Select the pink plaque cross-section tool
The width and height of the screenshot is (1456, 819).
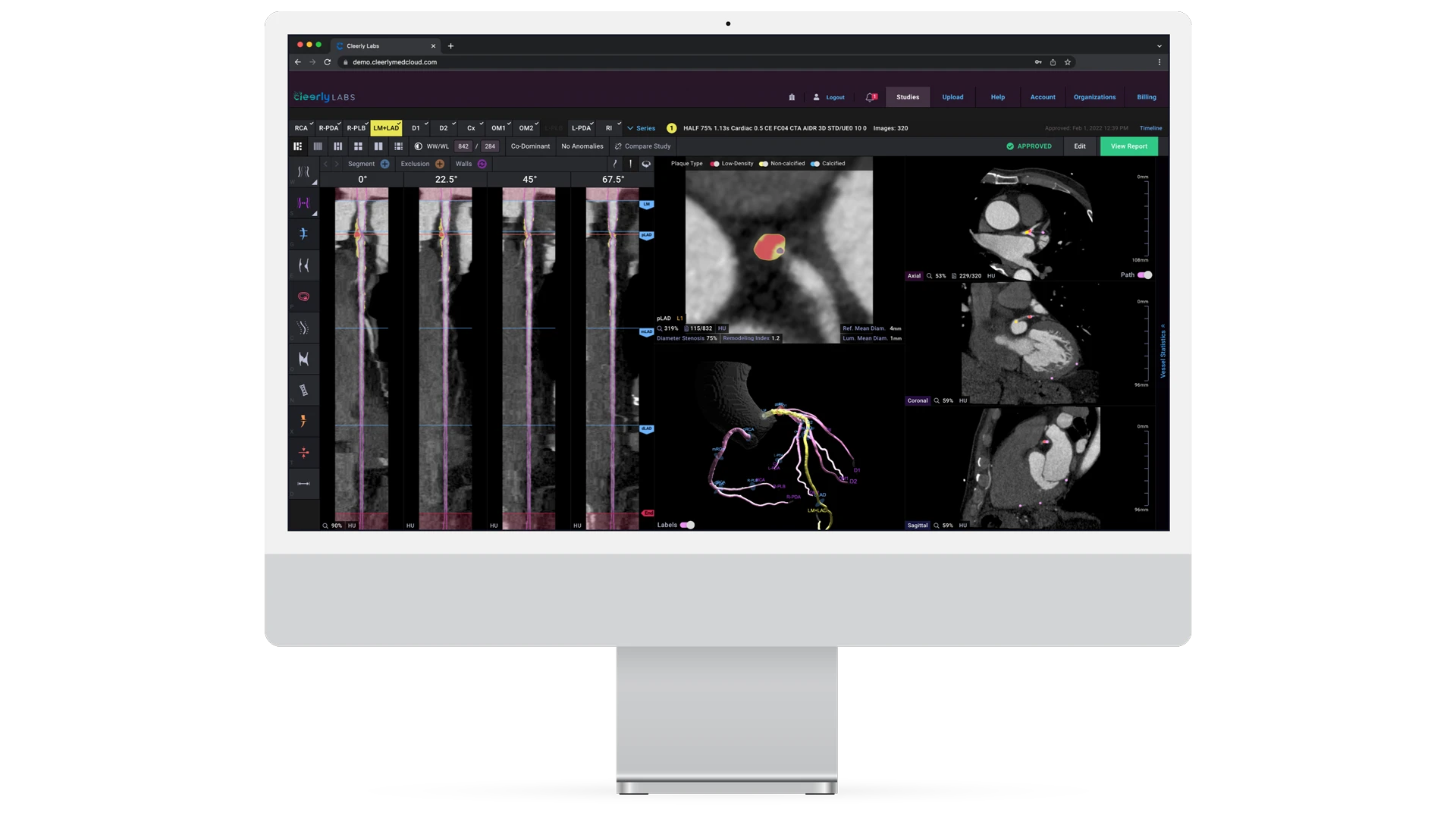303,297
